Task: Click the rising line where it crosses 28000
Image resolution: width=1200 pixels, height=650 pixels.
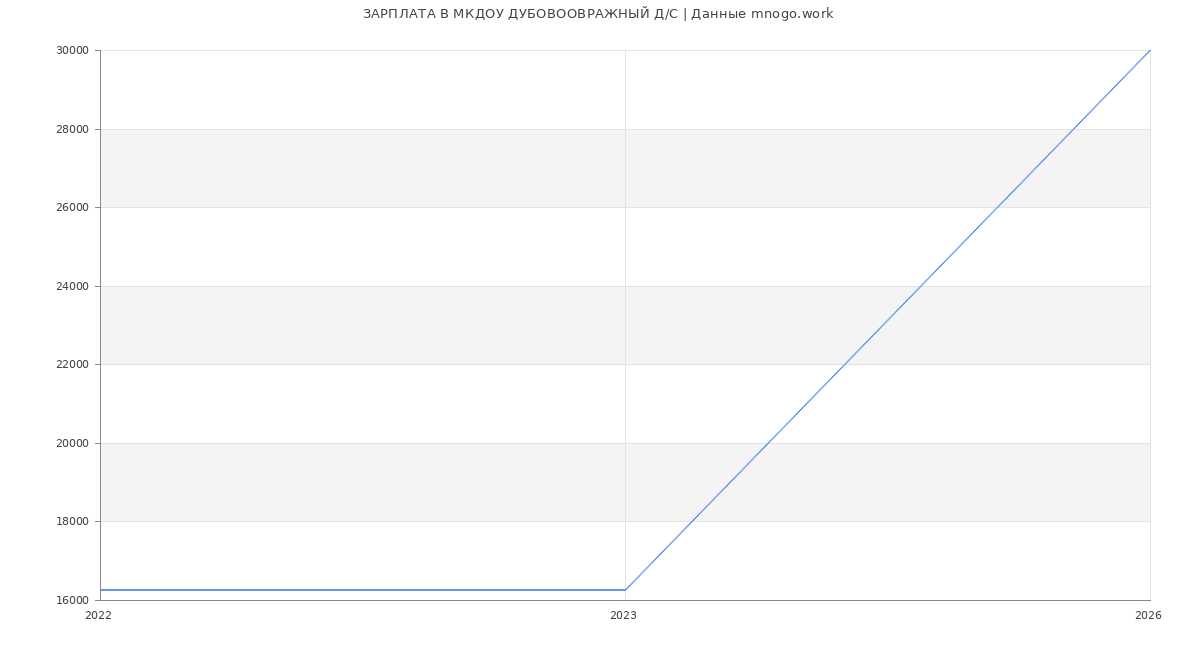Action: click(1073, 129)
